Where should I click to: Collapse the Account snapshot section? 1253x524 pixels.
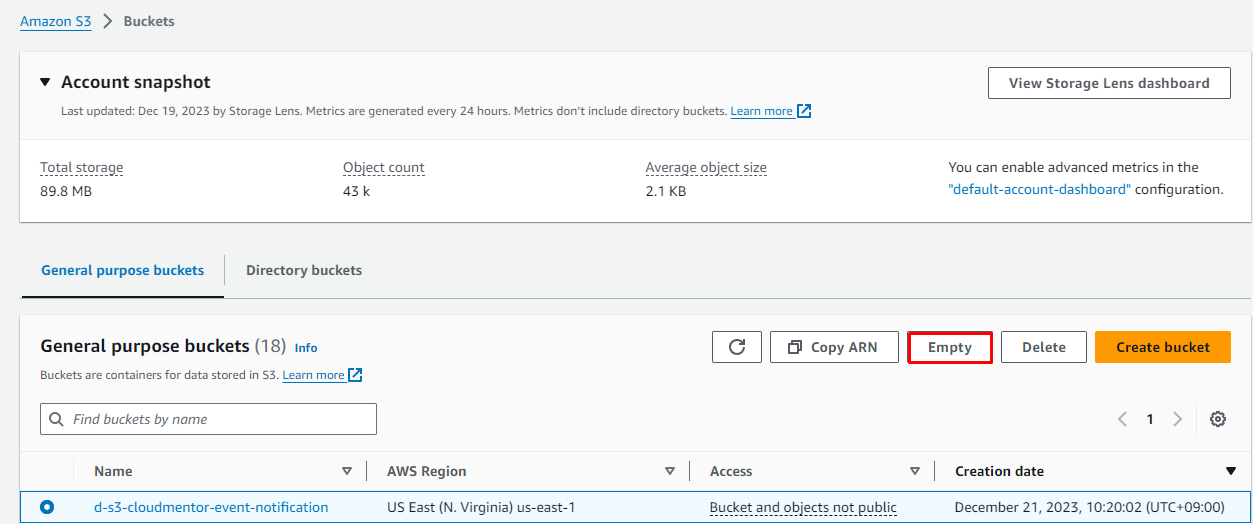pos(45,82)
